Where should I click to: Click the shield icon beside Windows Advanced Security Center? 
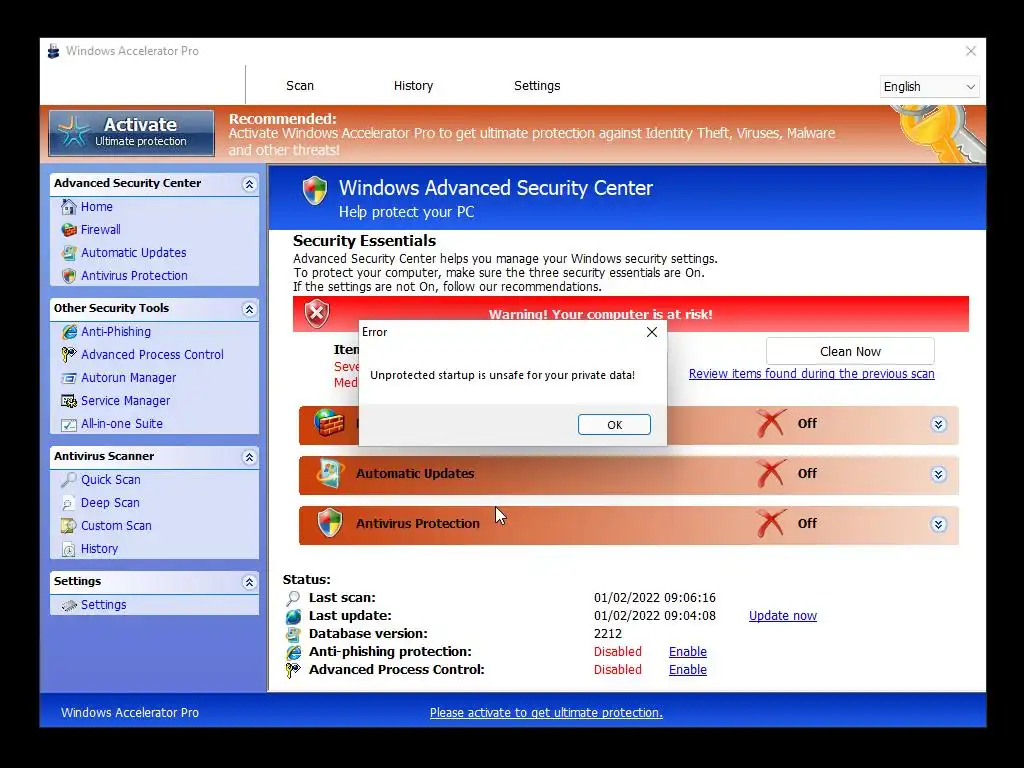(x=315, y=191)
